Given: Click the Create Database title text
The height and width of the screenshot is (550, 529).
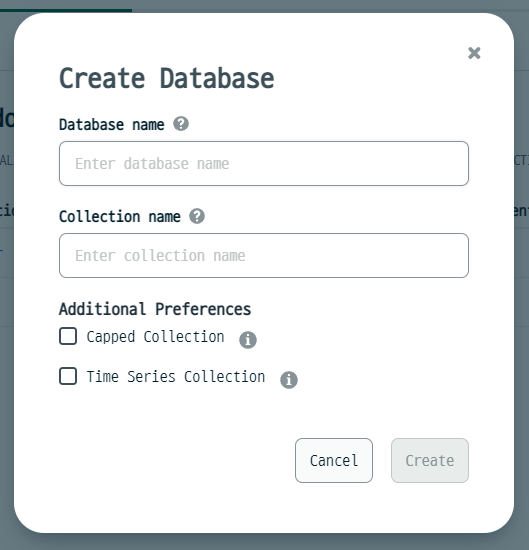Looking at the screenshot, I should coord(167,78).
